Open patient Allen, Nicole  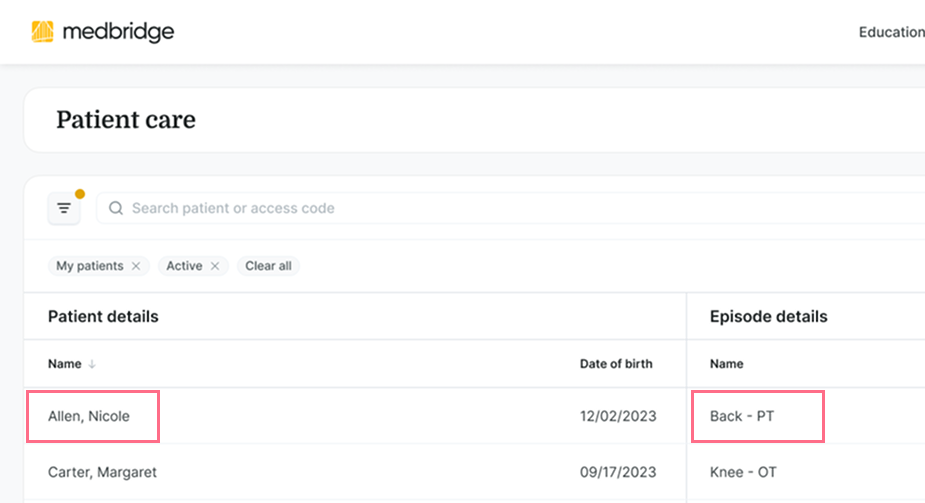point(89,416)
